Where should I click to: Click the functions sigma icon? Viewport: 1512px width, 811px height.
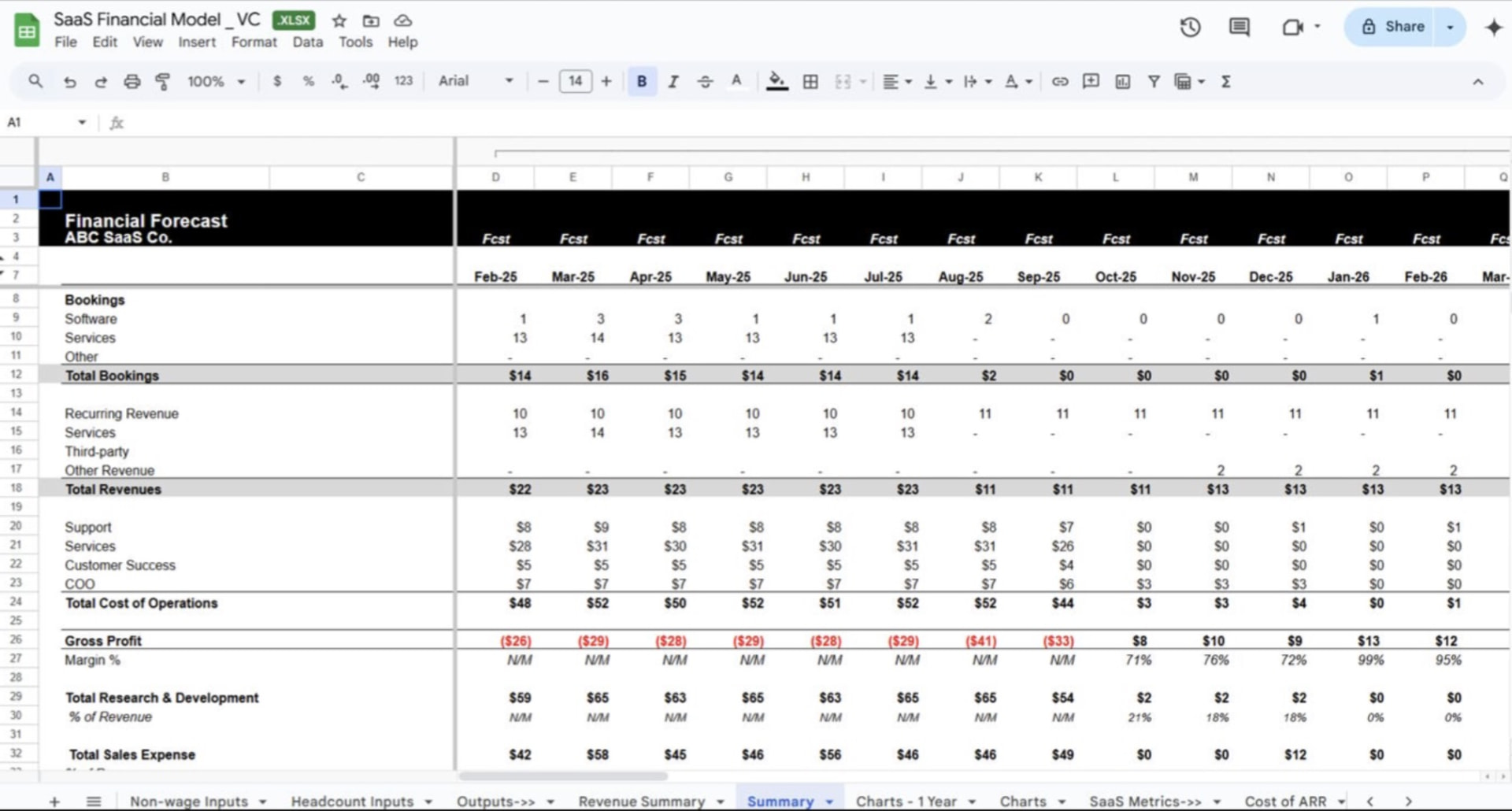point(1225,81)
